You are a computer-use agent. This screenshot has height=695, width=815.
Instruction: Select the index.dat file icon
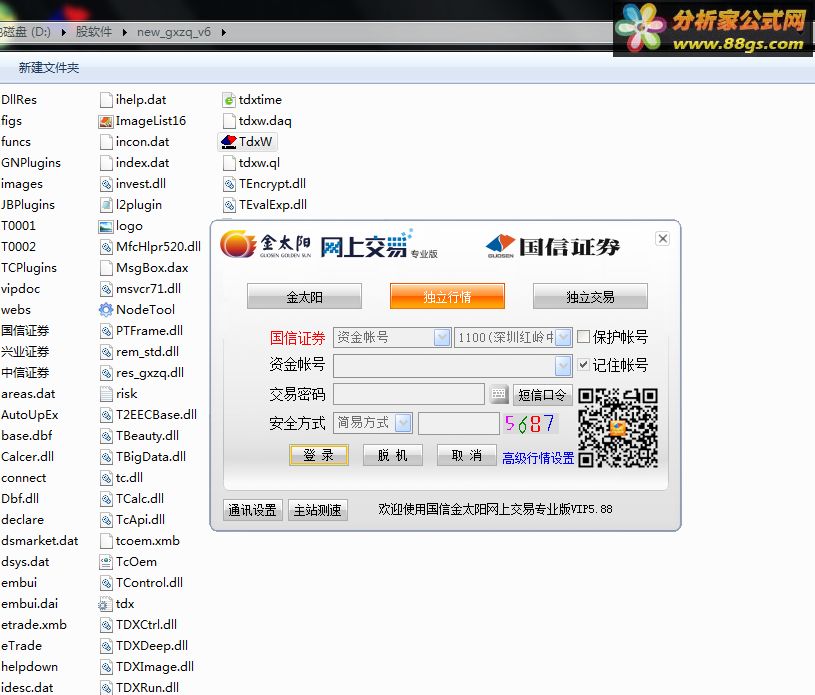[x=106, y=163]
